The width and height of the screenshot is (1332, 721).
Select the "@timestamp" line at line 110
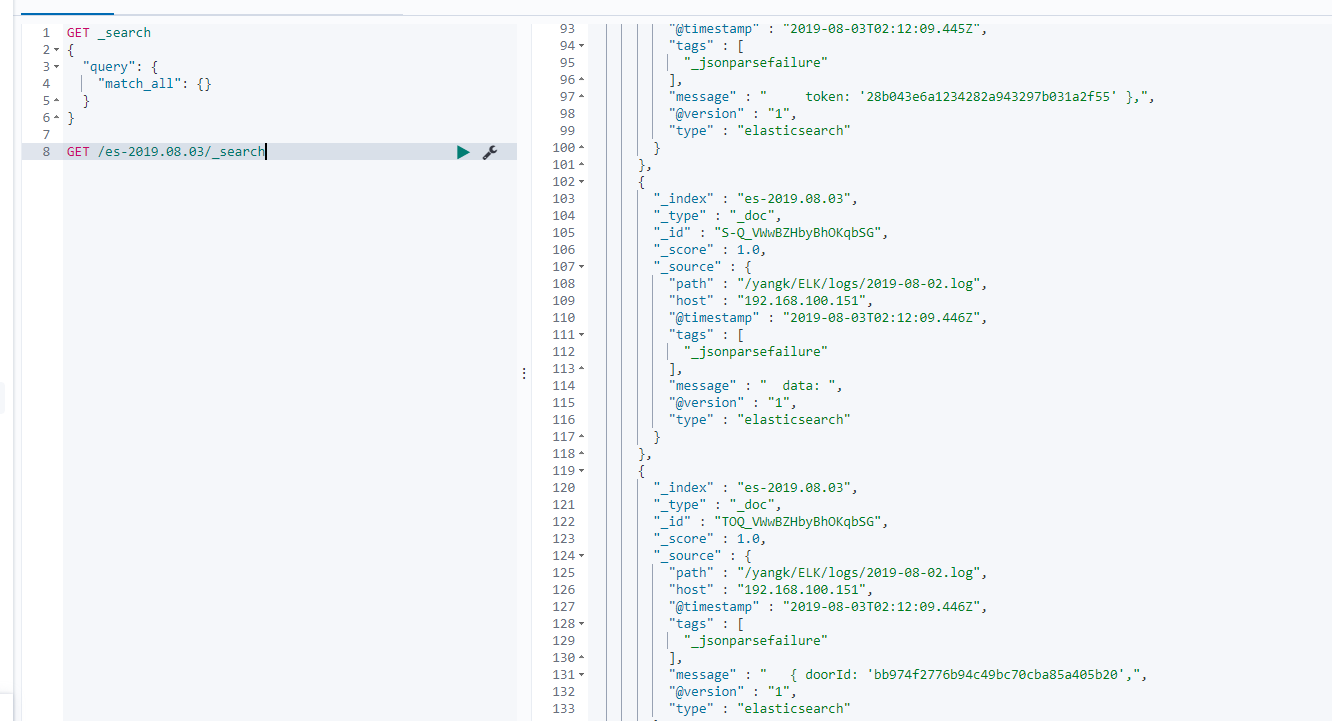[829, 318]
